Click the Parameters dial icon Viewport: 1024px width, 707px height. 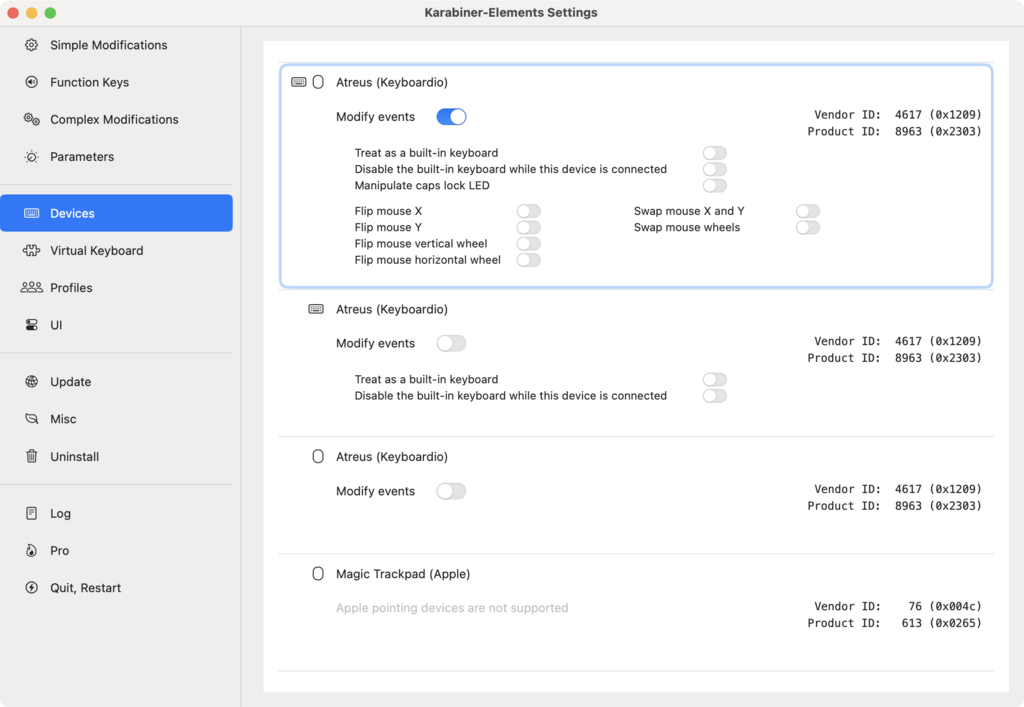click(31, 157)
